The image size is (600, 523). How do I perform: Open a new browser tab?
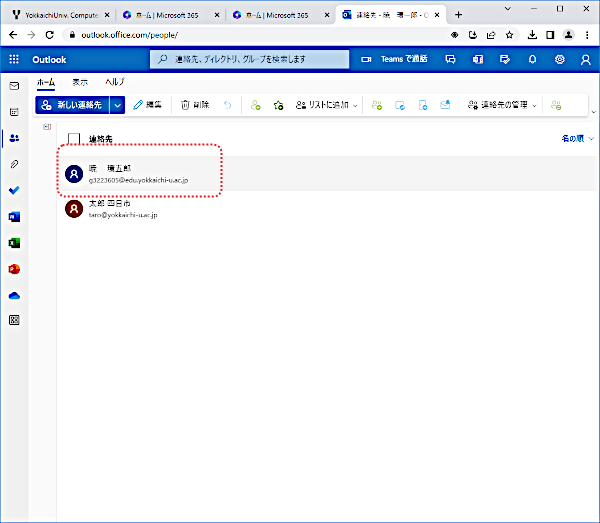pos(458,15)
